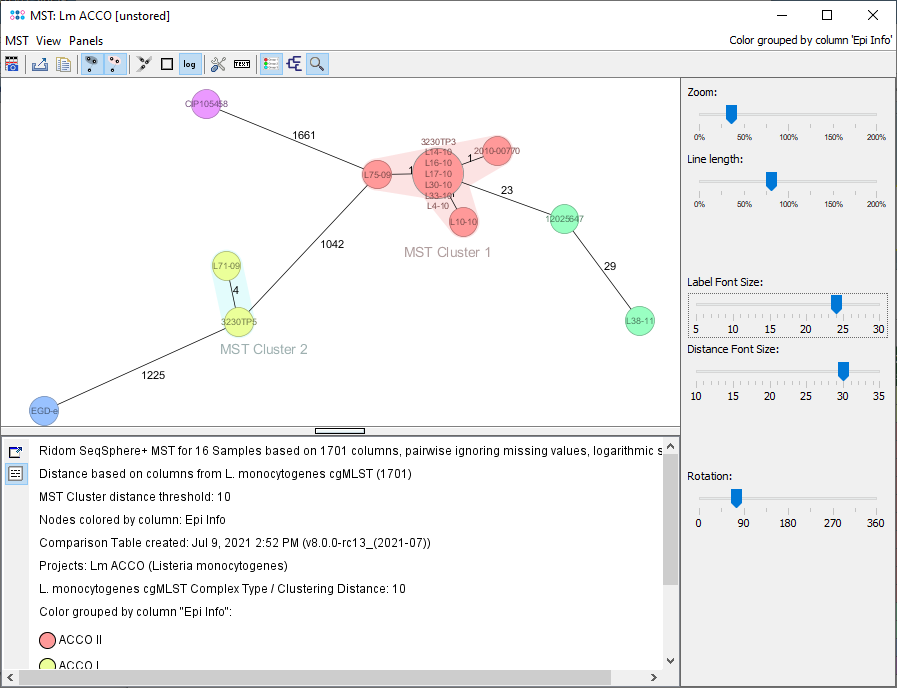Toggle the square node outline button
The height and width of the screenshot is (688, 897).
(x=167, y=64)
